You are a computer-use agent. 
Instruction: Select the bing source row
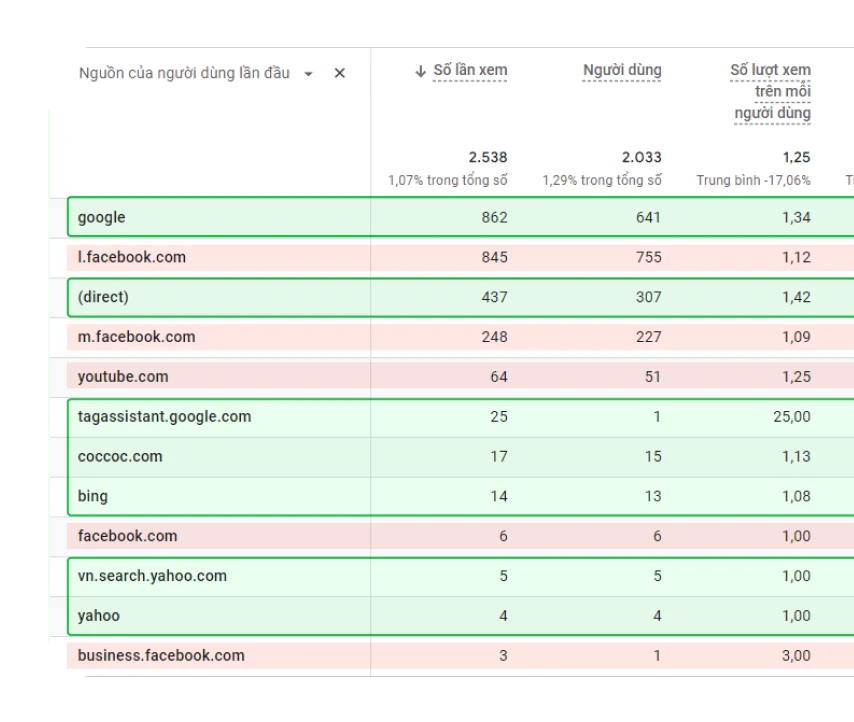coord(460,496)
